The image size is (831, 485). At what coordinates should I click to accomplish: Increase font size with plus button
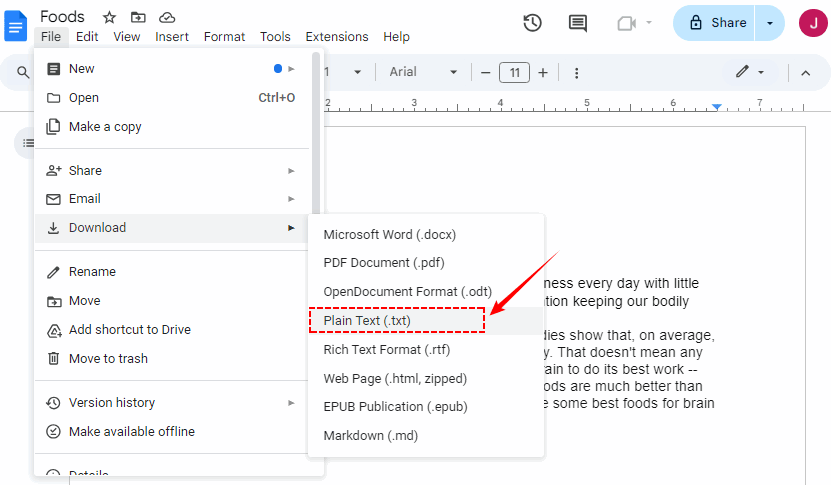[543, 73]
